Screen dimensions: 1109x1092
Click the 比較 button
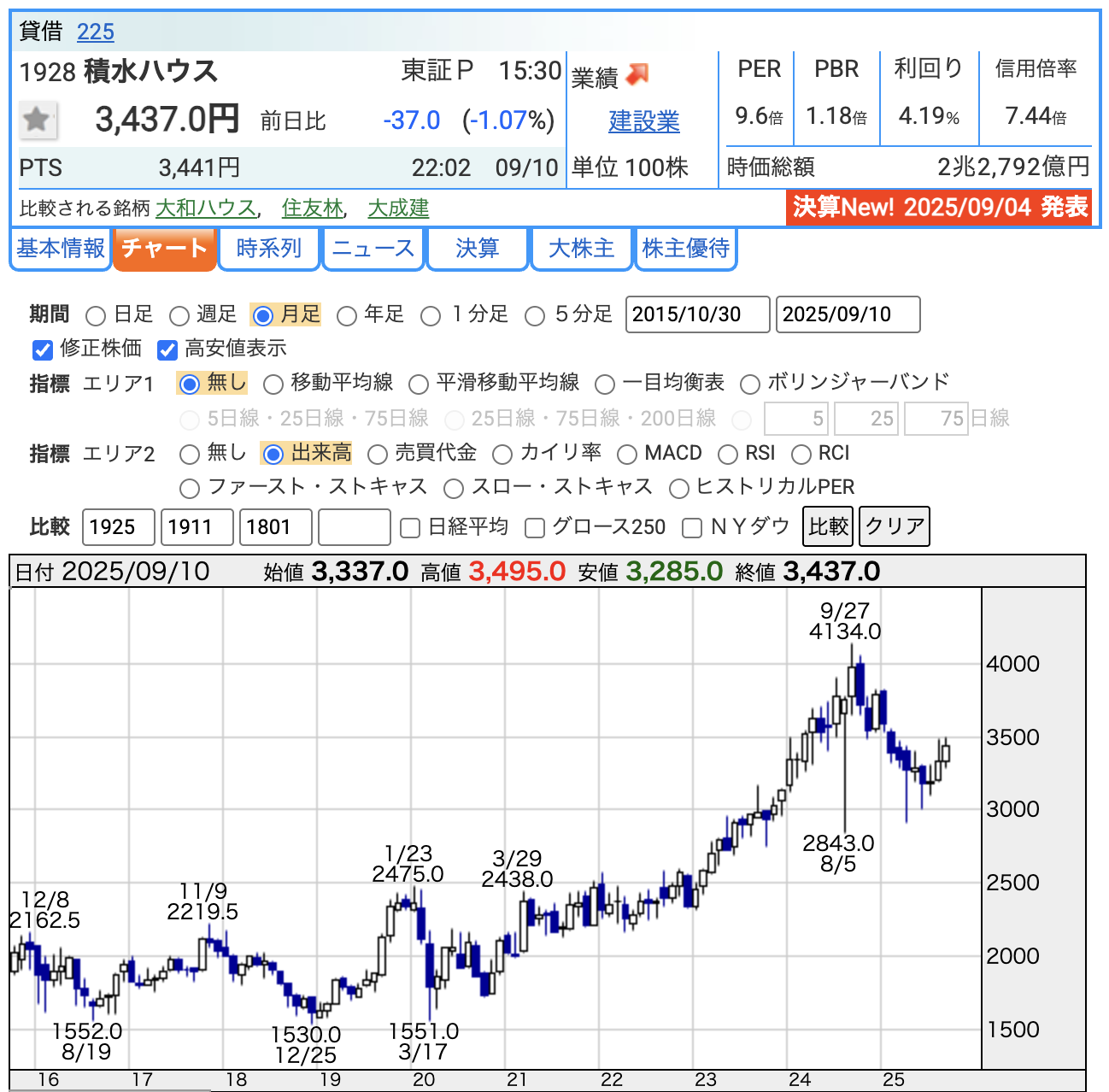click(x=829, y=526)
